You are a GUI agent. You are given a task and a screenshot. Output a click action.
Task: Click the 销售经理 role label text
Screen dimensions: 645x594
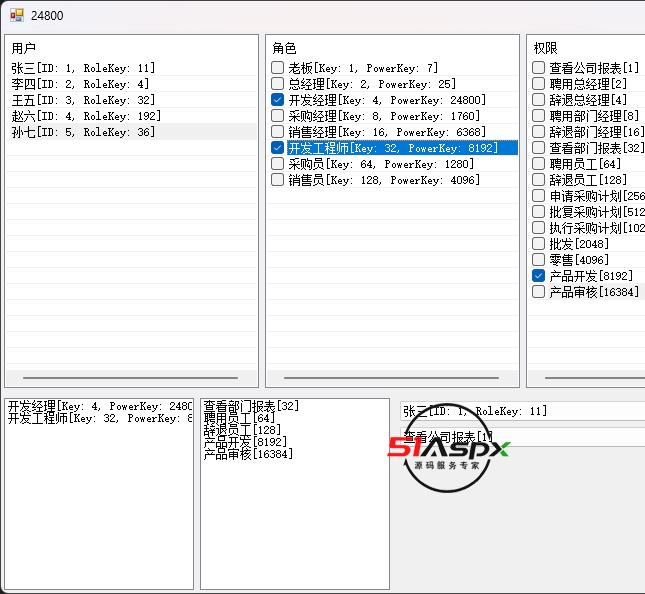pos(387,132)
